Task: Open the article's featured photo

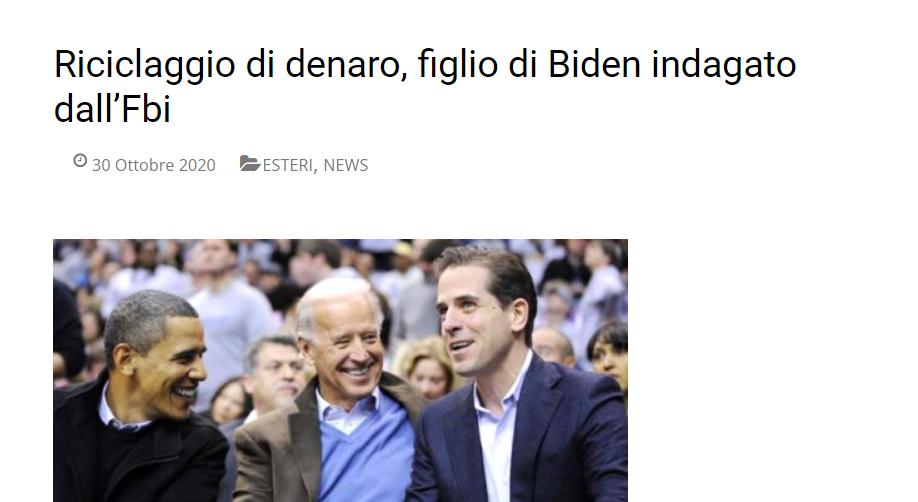Action: coord(340,370)
